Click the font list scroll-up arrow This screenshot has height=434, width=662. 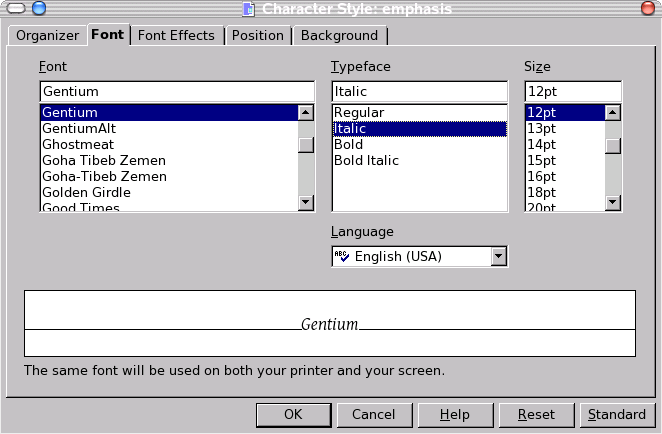[x=306, y=113]
